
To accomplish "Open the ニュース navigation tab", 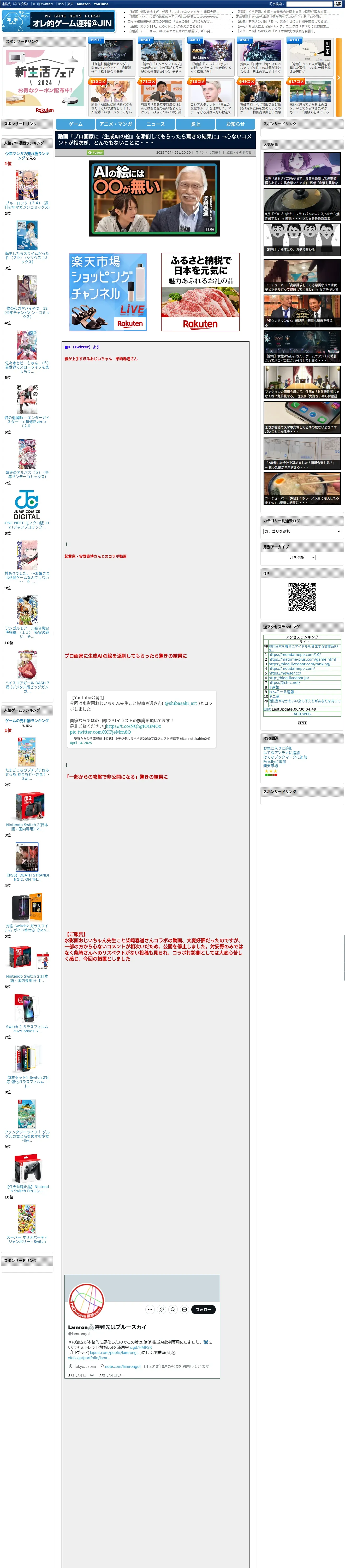I will click(x=156, y=124).
